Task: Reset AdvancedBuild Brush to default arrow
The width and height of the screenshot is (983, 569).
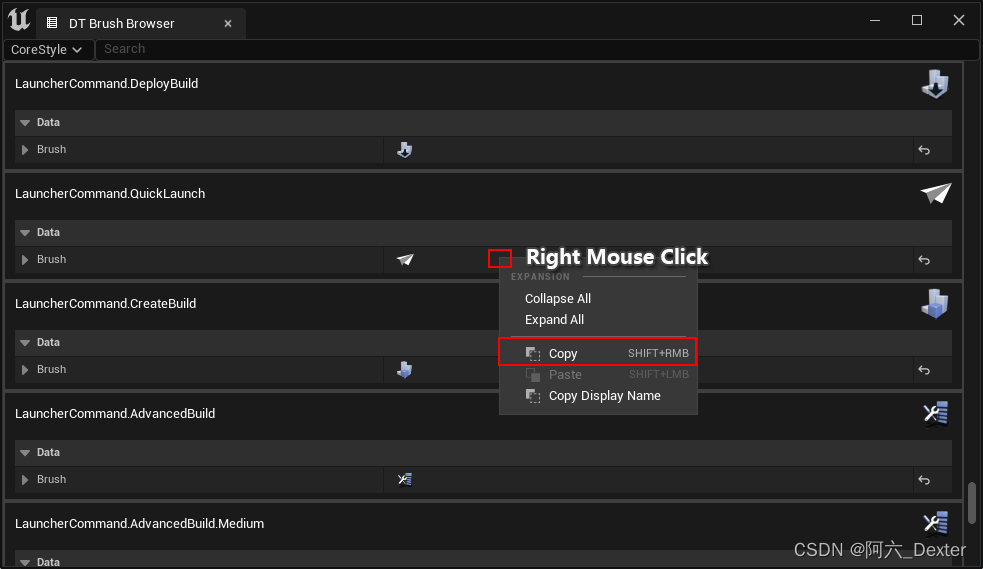Action: tap(924, 479)
